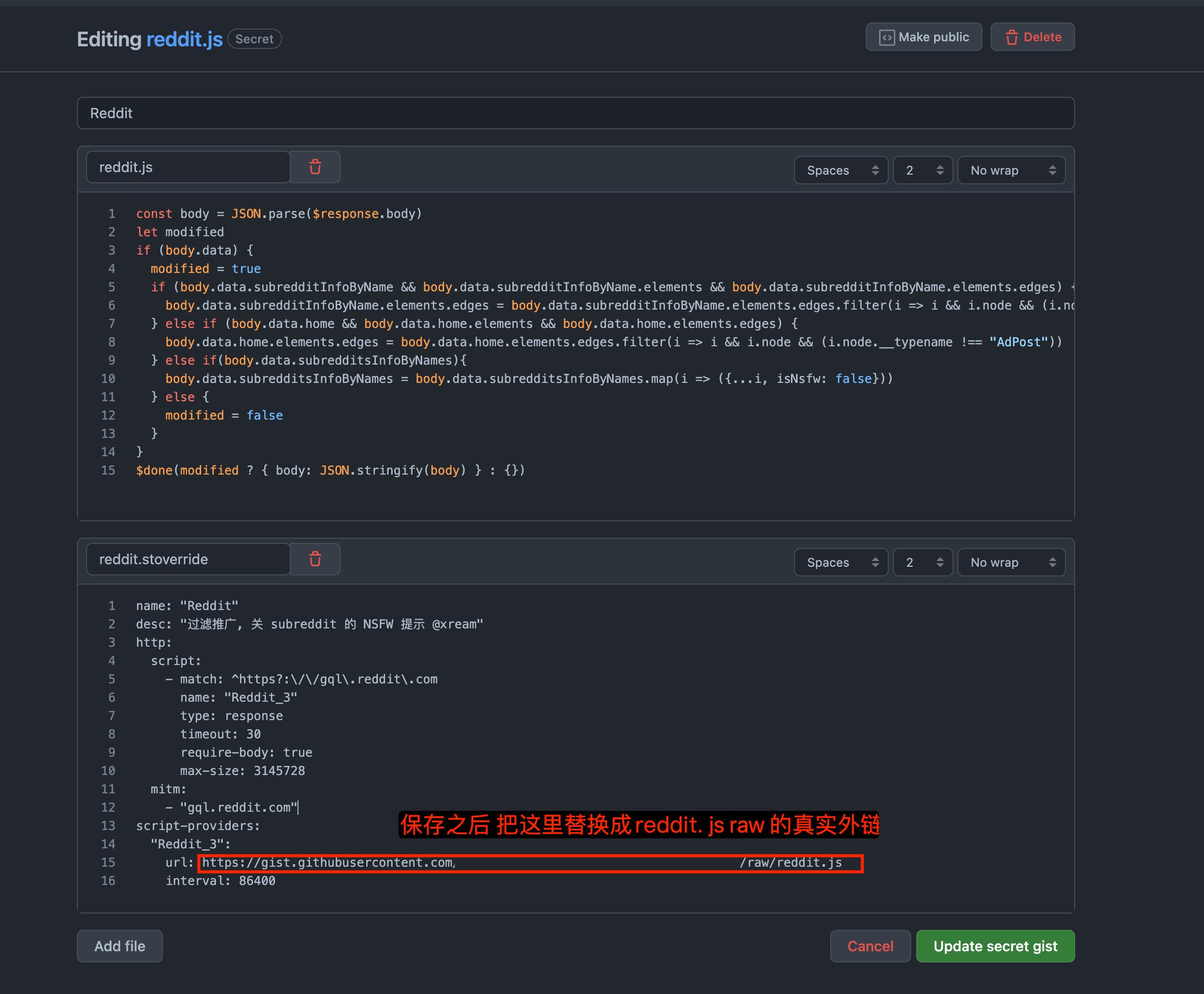The height and width of the screenshot is (994, 1204).
Task: Save with Update secret gist button
Action: (995, 947)
